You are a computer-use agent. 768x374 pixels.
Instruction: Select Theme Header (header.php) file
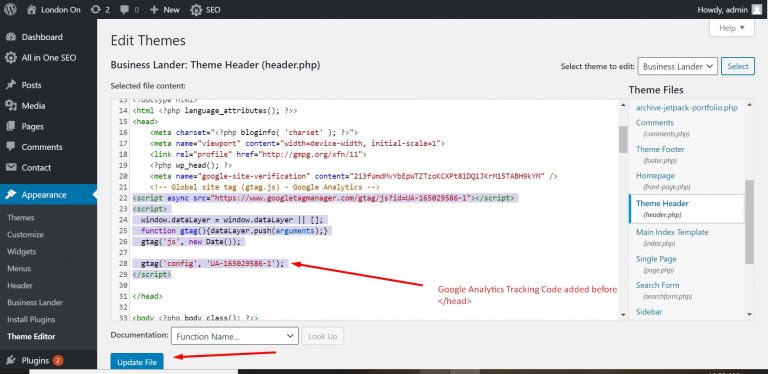pyautogui.click(x=686, y=209)
